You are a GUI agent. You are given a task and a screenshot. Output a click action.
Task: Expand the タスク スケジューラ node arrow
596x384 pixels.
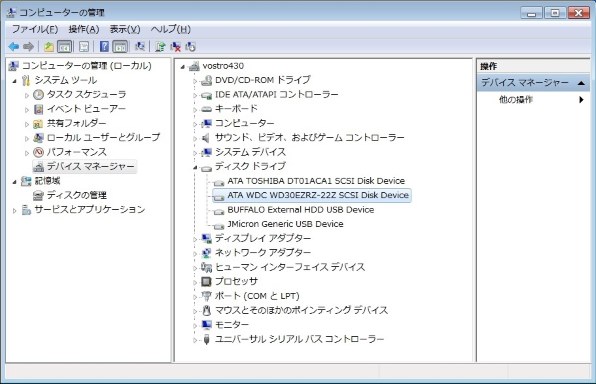click(x=27, y=95)
